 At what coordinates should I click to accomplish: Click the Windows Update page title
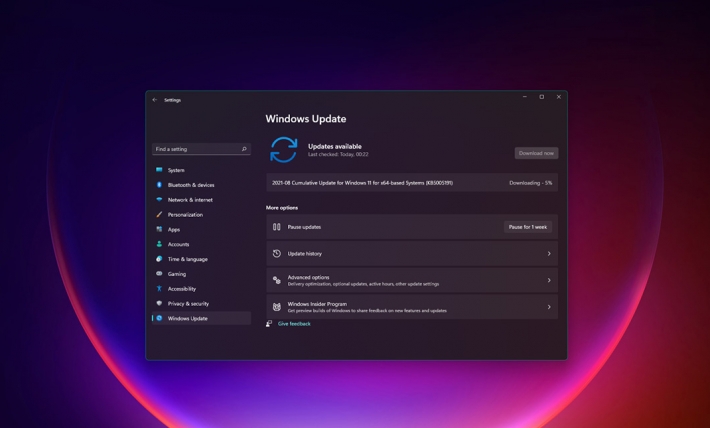tap(306, 119)
